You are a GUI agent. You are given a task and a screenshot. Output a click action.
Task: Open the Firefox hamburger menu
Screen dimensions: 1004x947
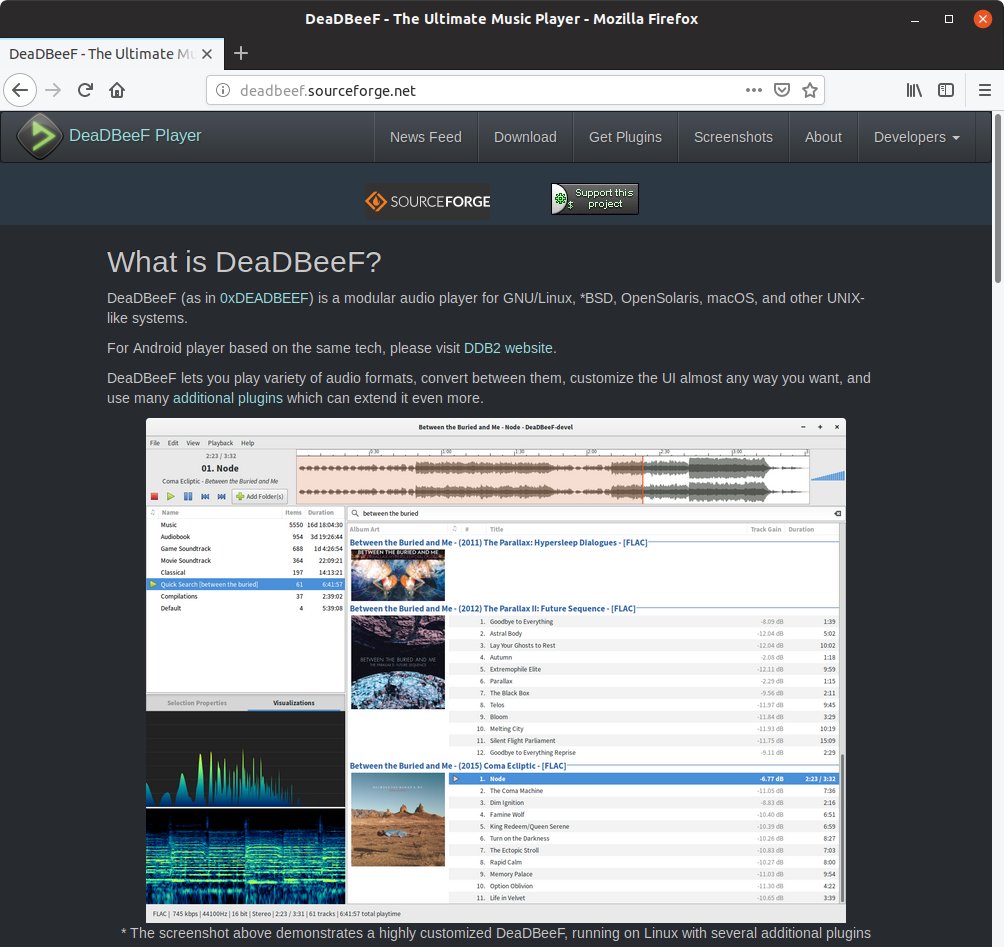tap(985, 89)
